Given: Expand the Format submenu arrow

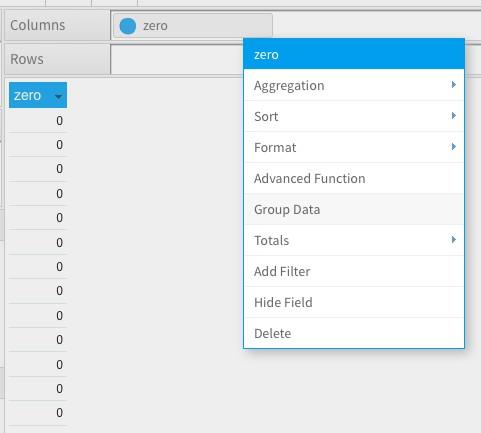Looking at the screenshot, I should (453, 147).
